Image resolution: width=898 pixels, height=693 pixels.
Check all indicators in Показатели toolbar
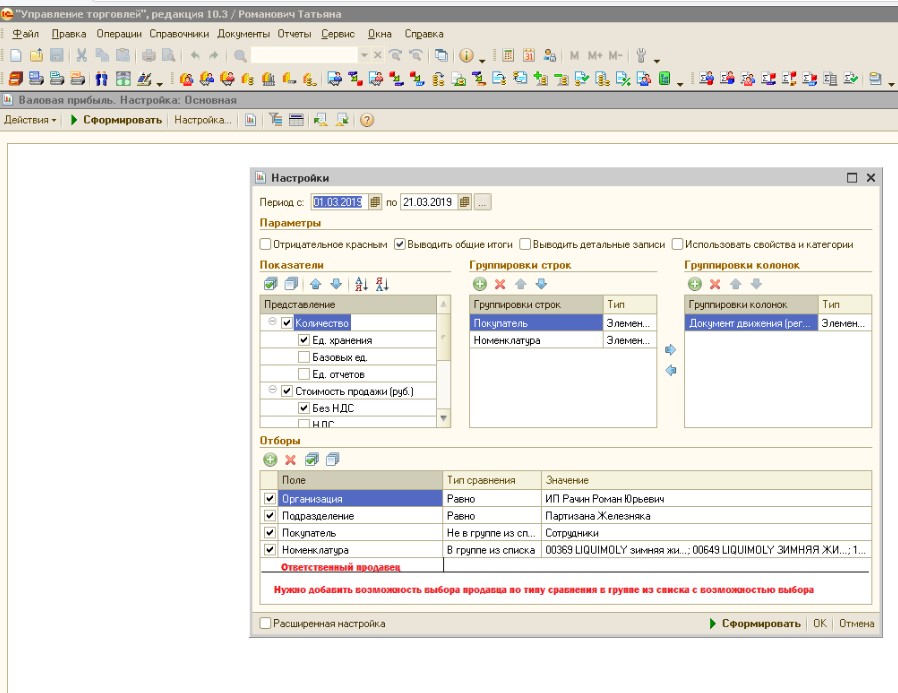[x=270, y=285]
